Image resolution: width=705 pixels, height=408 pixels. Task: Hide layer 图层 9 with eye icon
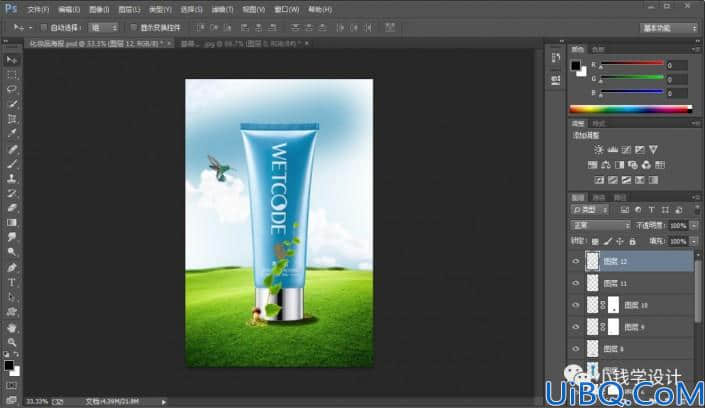coord(576,327)
